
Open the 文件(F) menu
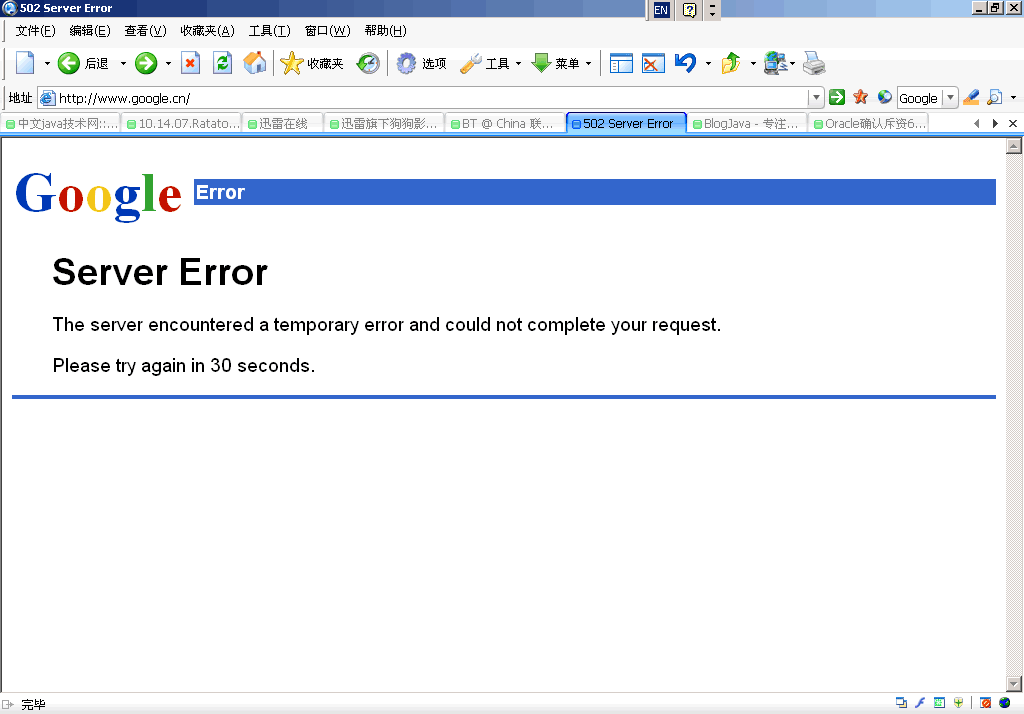(35, 31)
